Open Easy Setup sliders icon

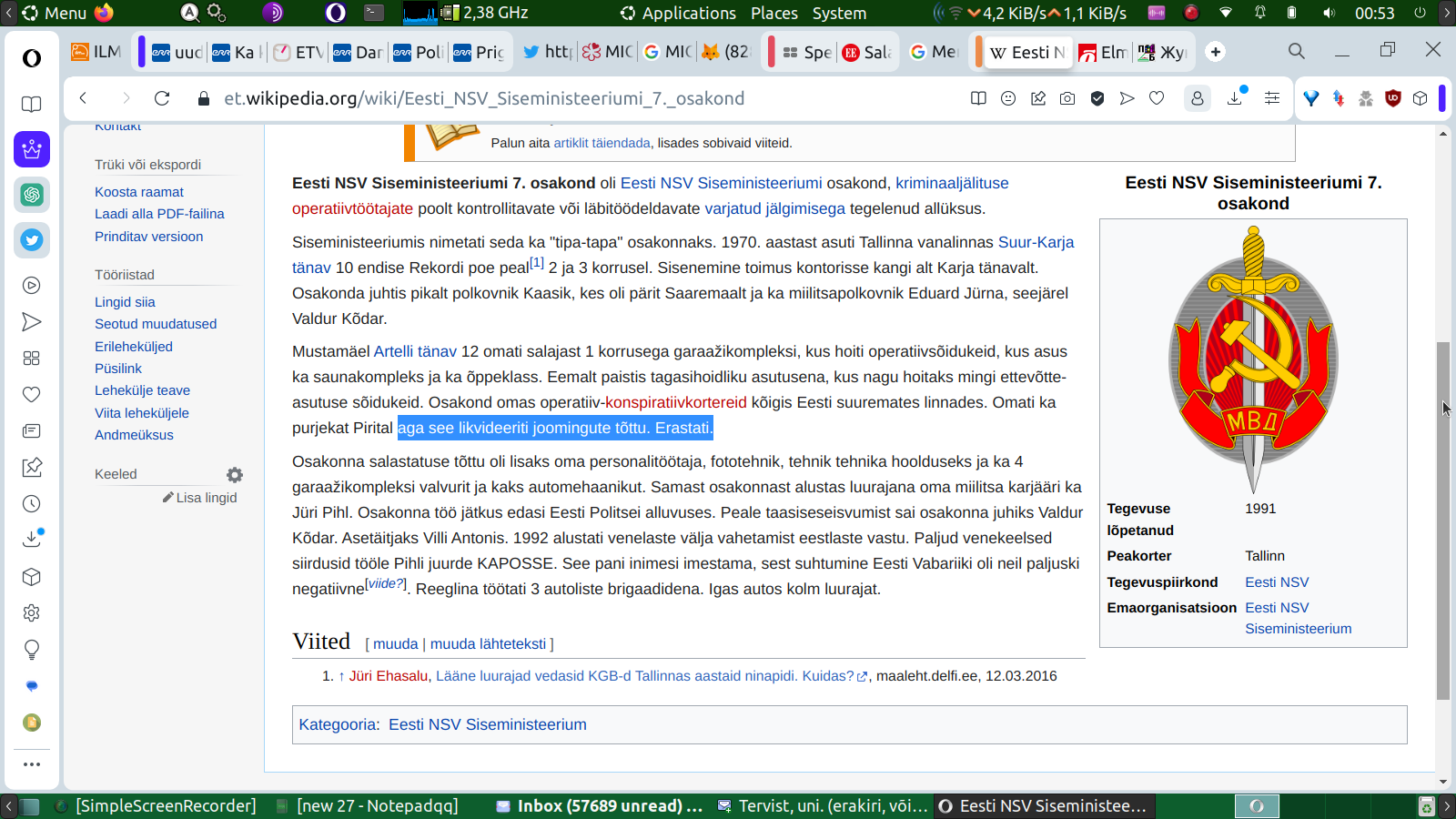1272,98
